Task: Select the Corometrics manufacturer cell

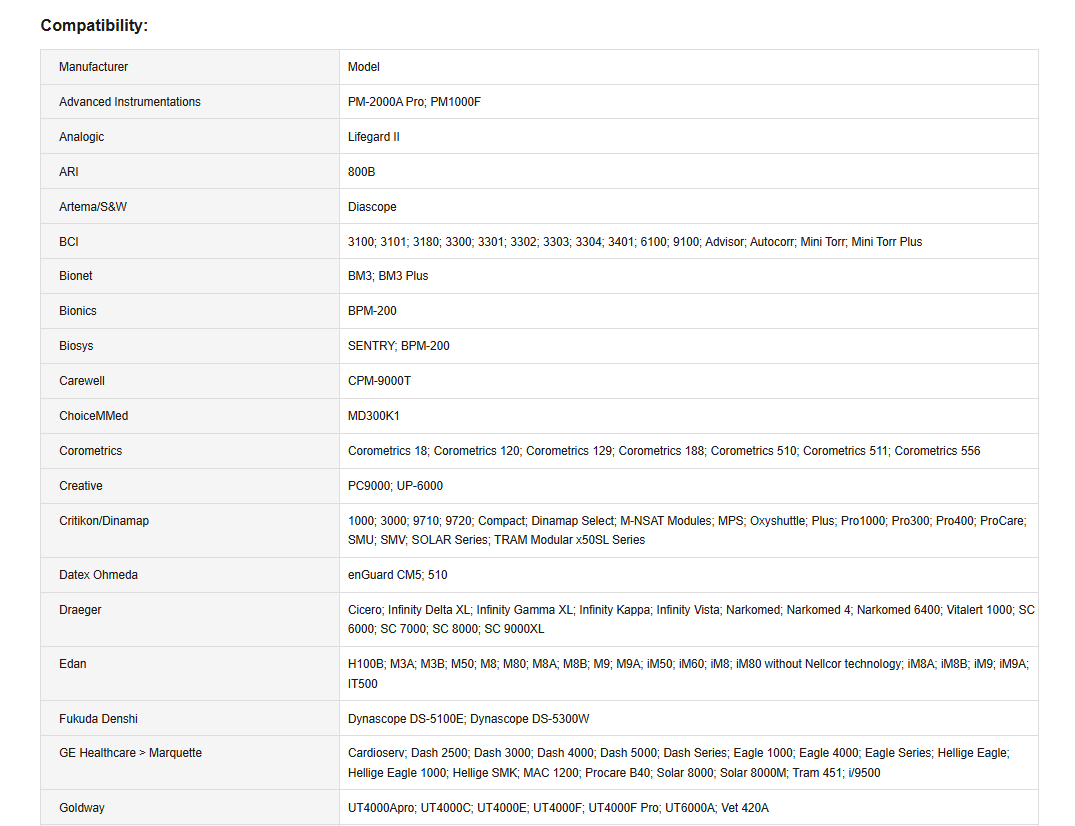Action: (90, 451)
